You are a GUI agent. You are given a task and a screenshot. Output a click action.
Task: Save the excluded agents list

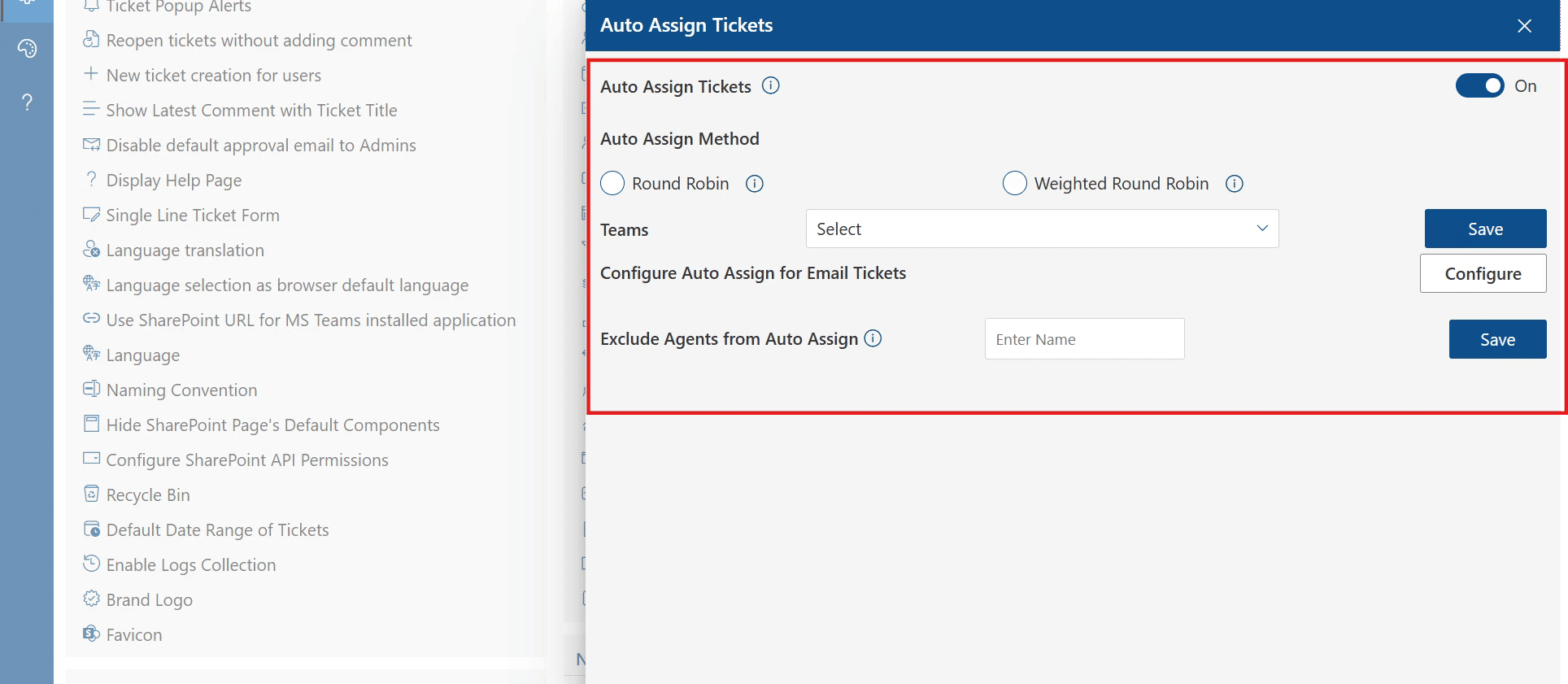[1497, 339]
